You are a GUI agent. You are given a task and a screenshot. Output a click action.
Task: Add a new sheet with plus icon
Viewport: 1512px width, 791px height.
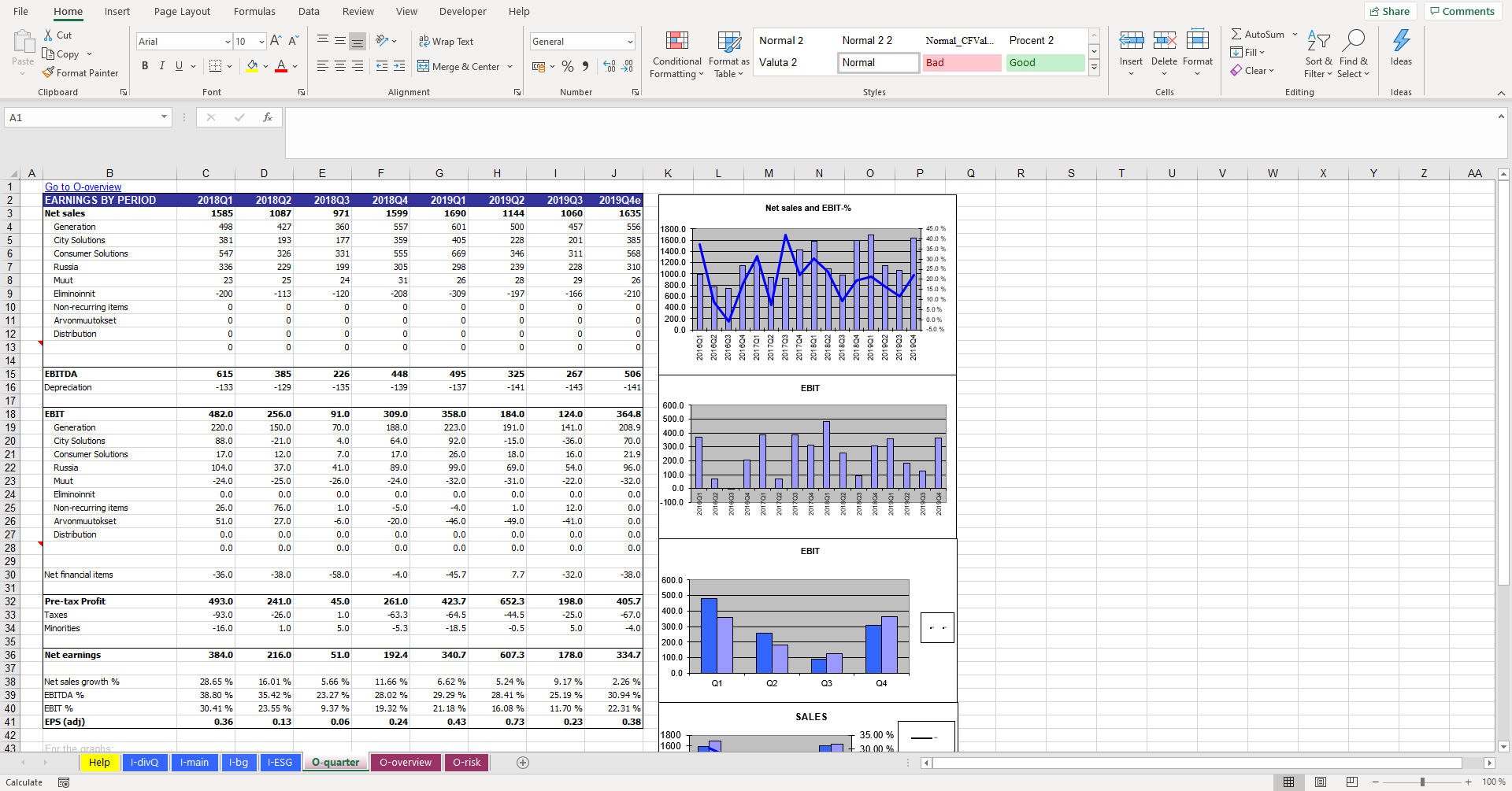point(523,762)
